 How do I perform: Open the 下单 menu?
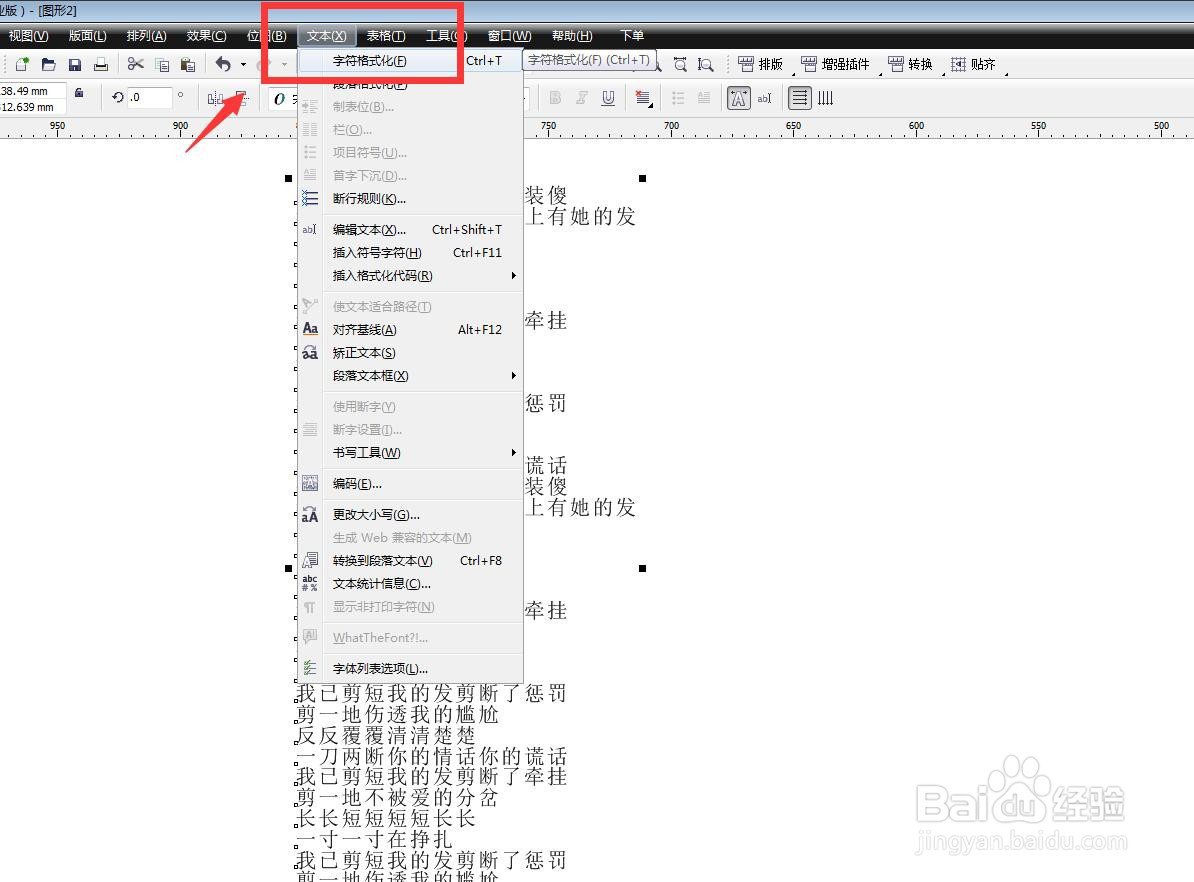pos(631,36)
